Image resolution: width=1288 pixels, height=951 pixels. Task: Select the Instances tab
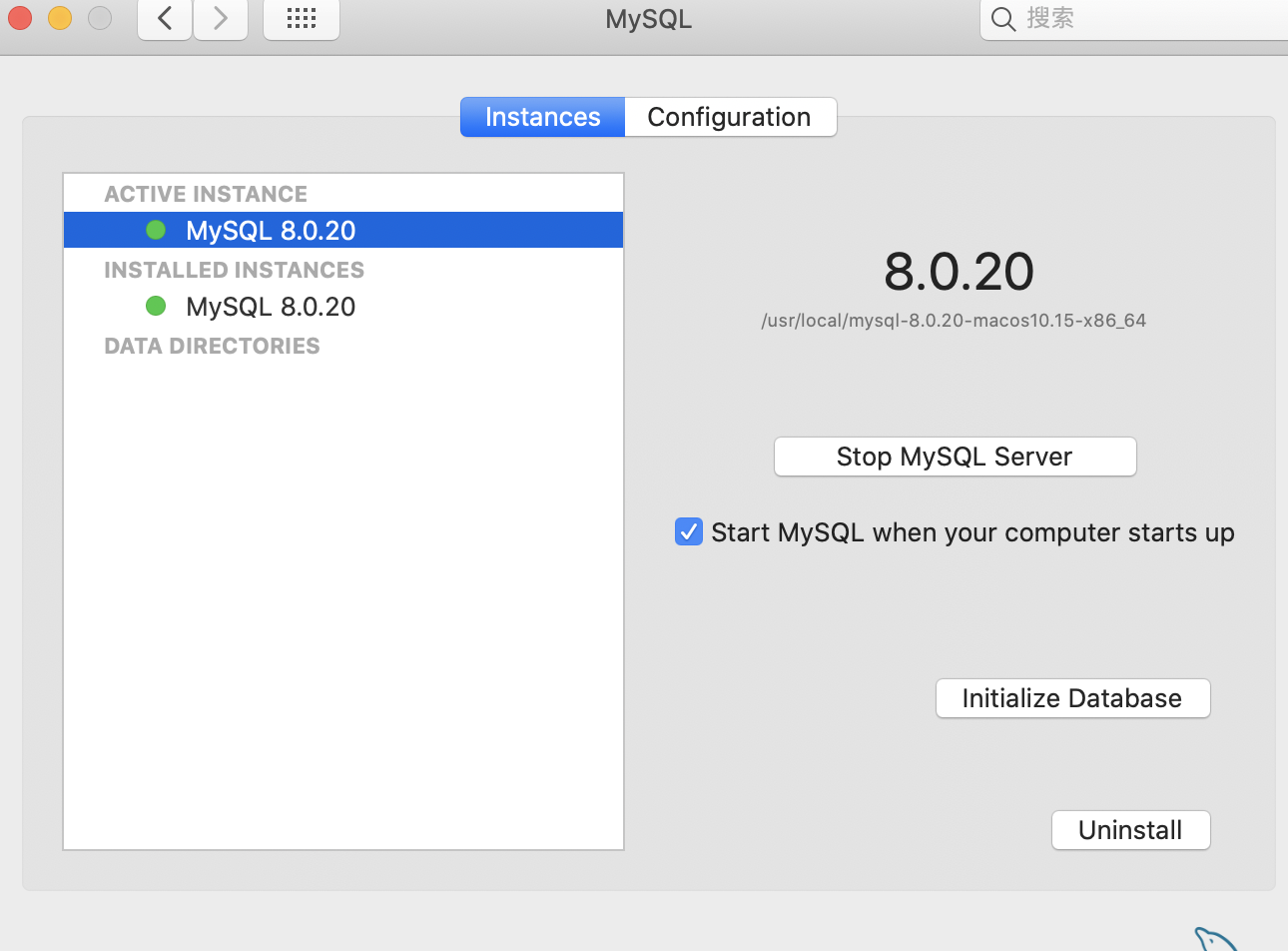point(541,117)
